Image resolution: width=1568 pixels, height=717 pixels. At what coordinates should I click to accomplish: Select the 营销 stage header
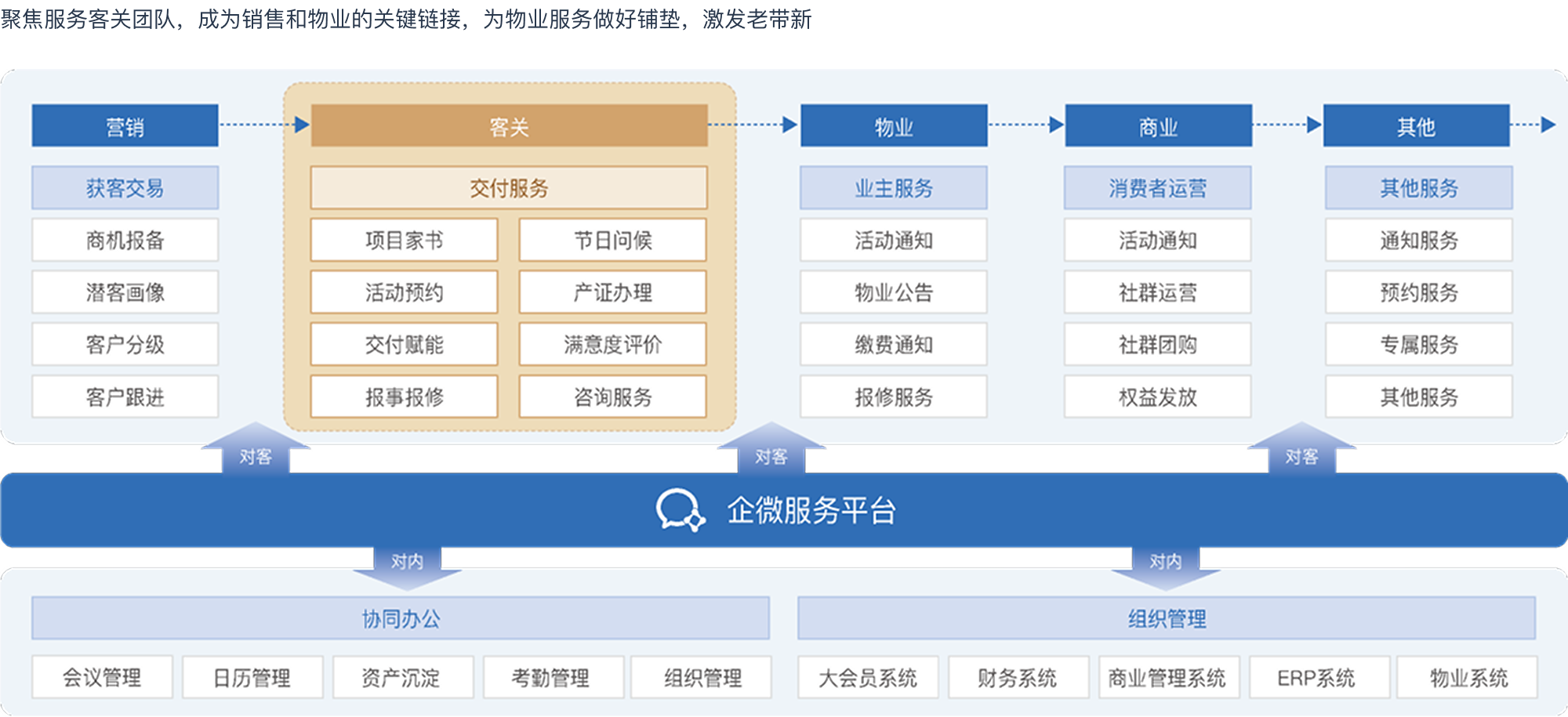[x=125, y=126]
